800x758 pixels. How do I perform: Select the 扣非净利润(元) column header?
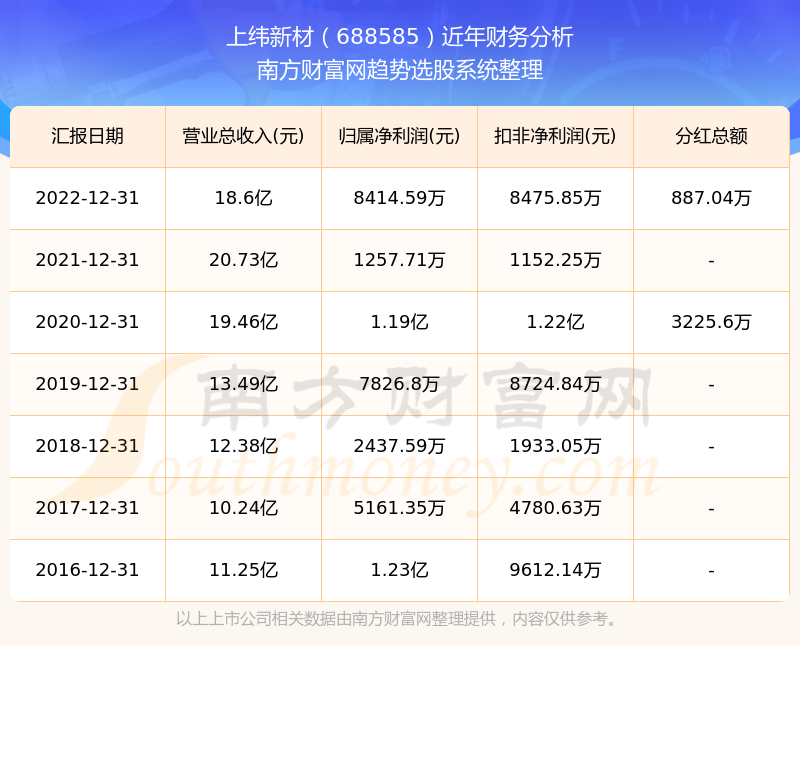[x=555, y=136]
